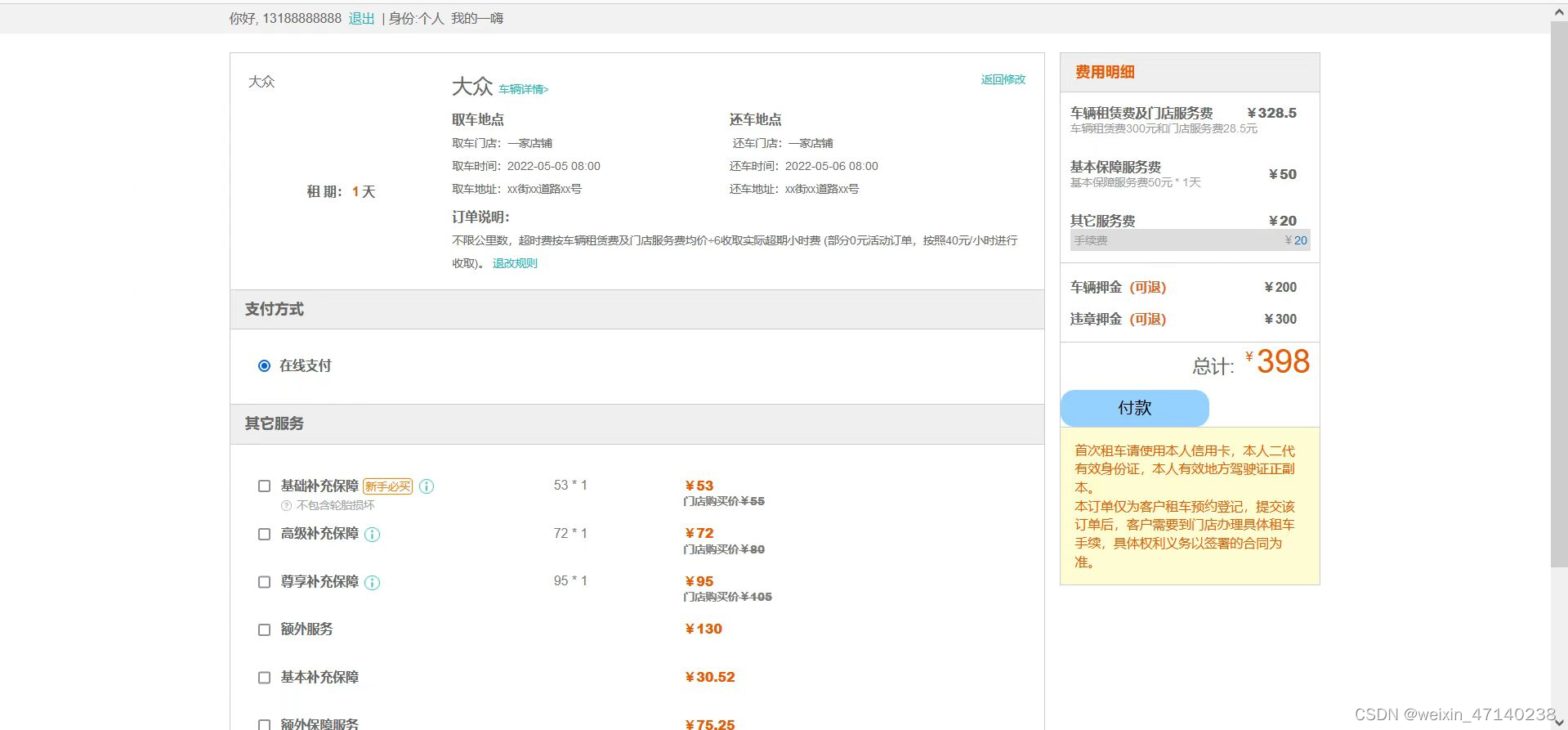Open info icon beside 基础补充保障

[427, 486]
